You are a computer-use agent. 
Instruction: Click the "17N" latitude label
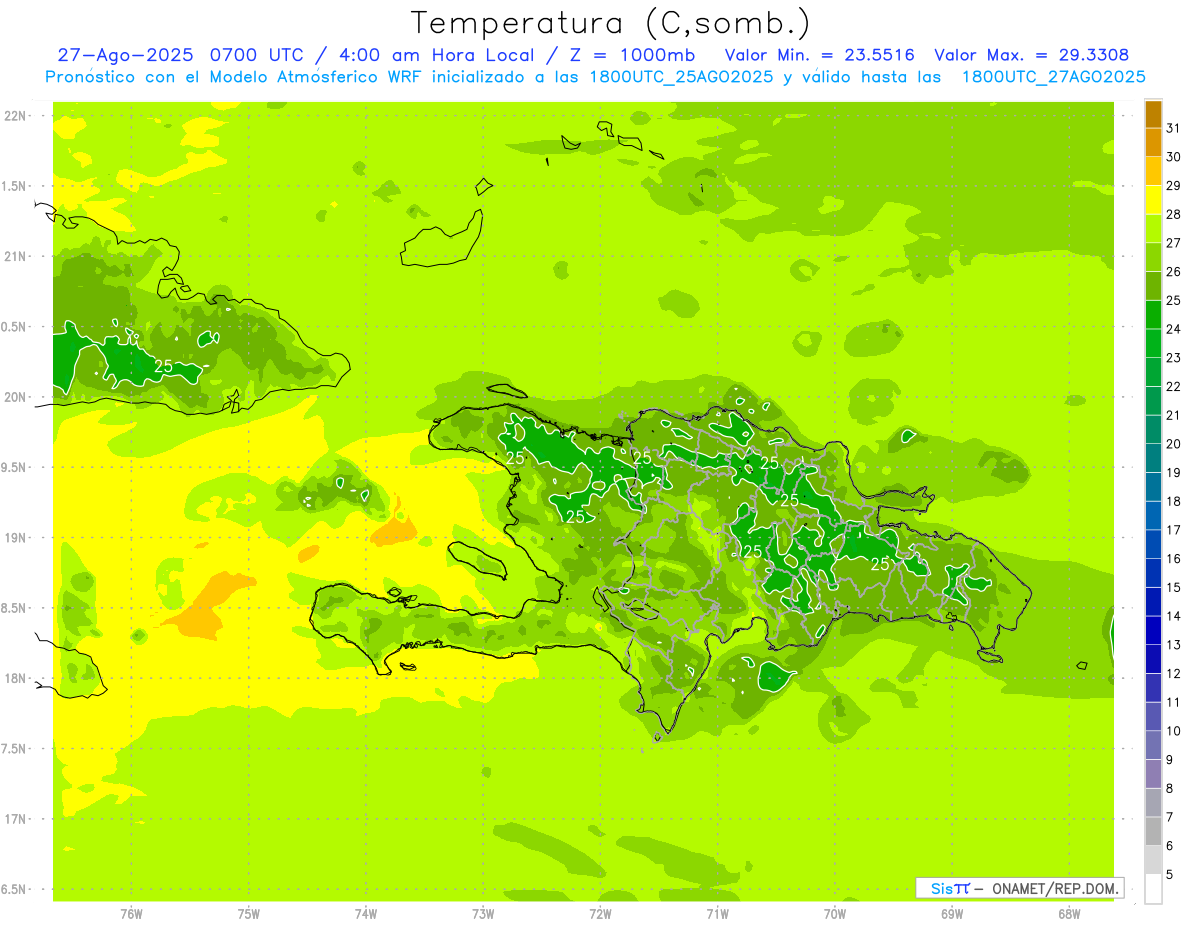[16, 819]
